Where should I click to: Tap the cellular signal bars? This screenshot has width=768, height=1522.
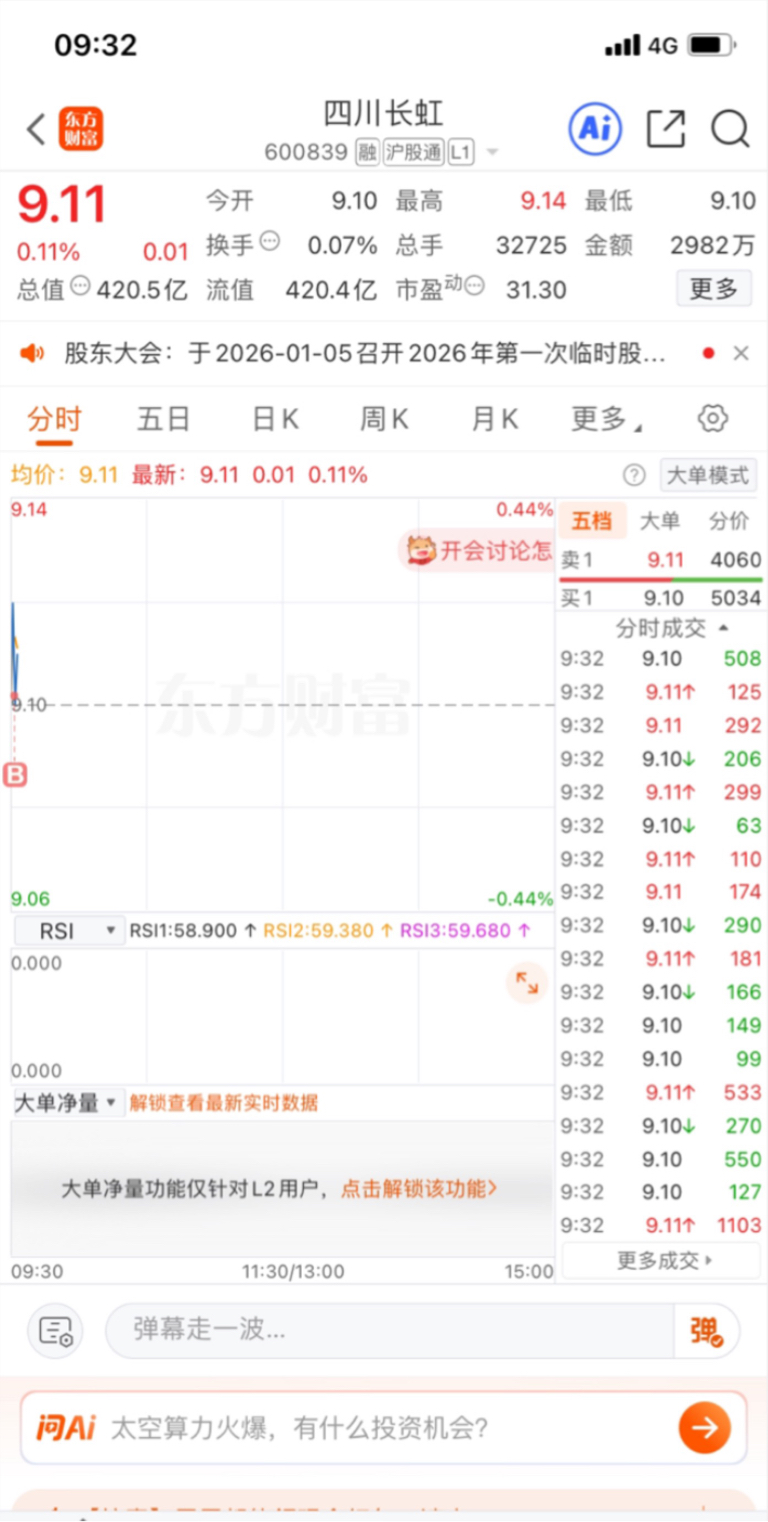[x=623, y=45]
